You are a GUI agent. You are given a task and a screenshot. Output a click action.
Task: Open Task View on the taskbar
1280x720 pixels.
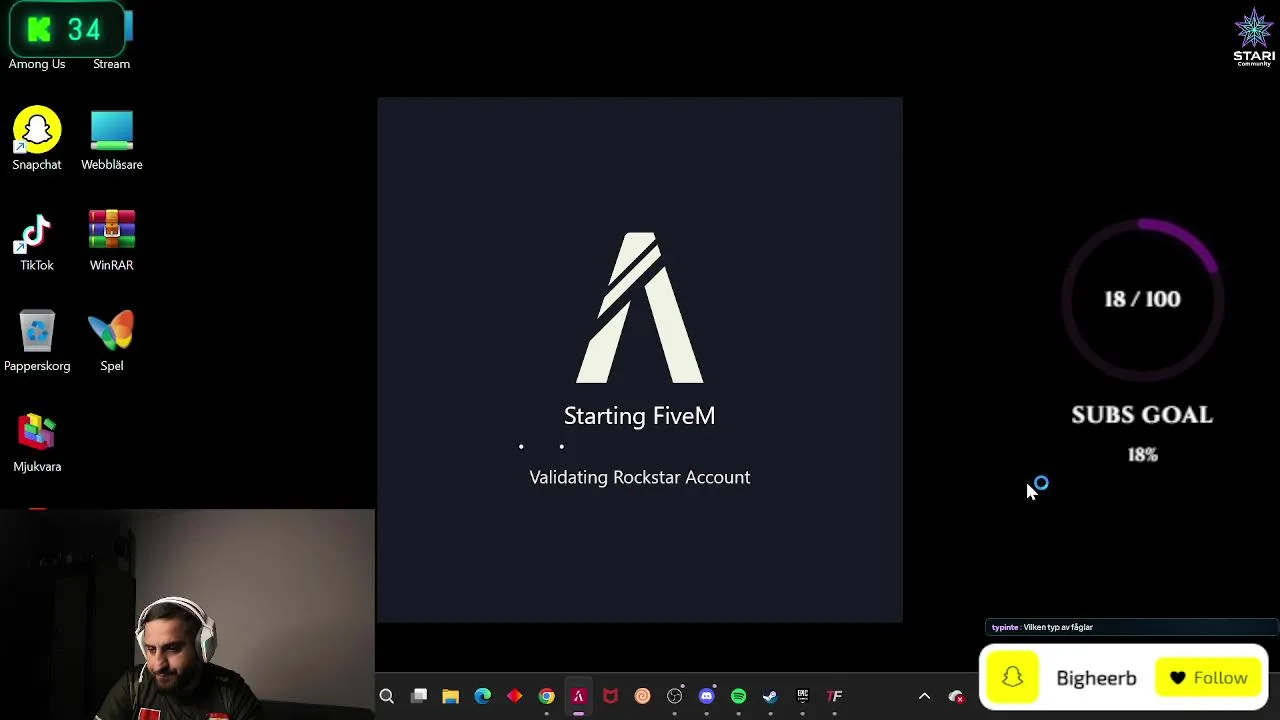pyautogui.click(x=419, y=696)
